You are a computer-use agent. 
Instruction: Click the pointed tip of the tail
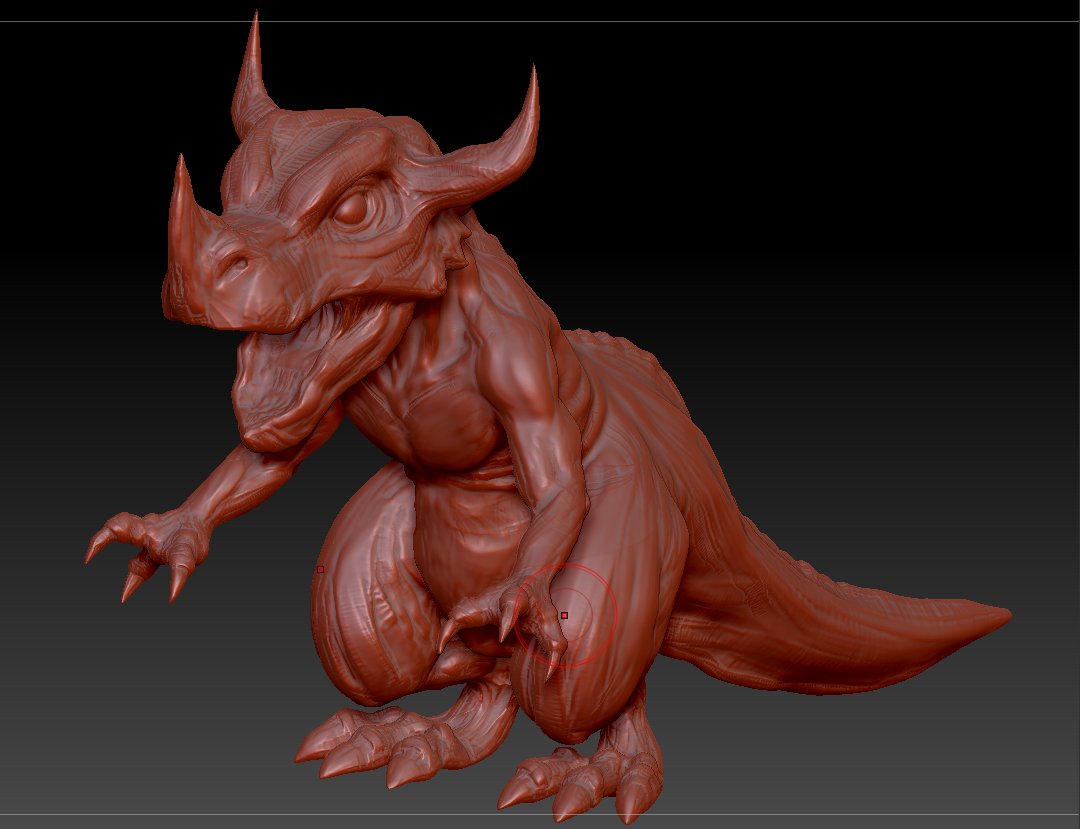point(999,615)
